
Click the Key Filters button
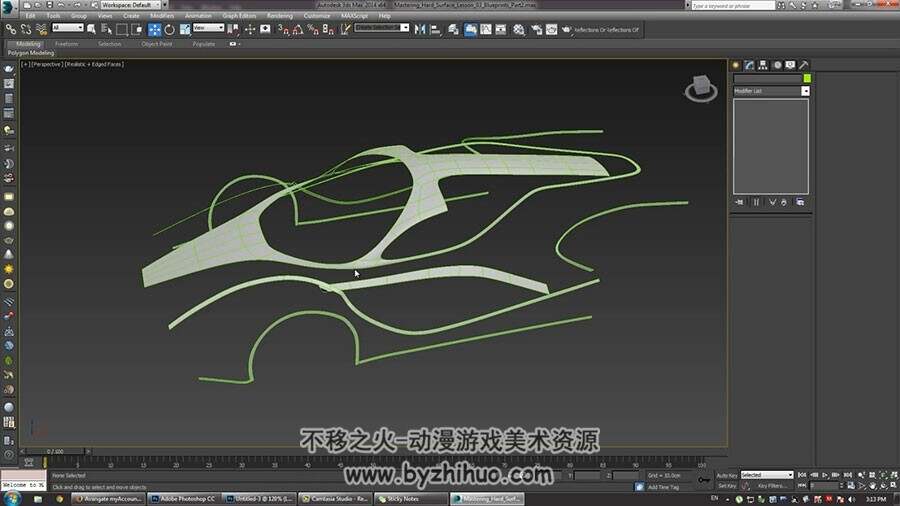772,486
